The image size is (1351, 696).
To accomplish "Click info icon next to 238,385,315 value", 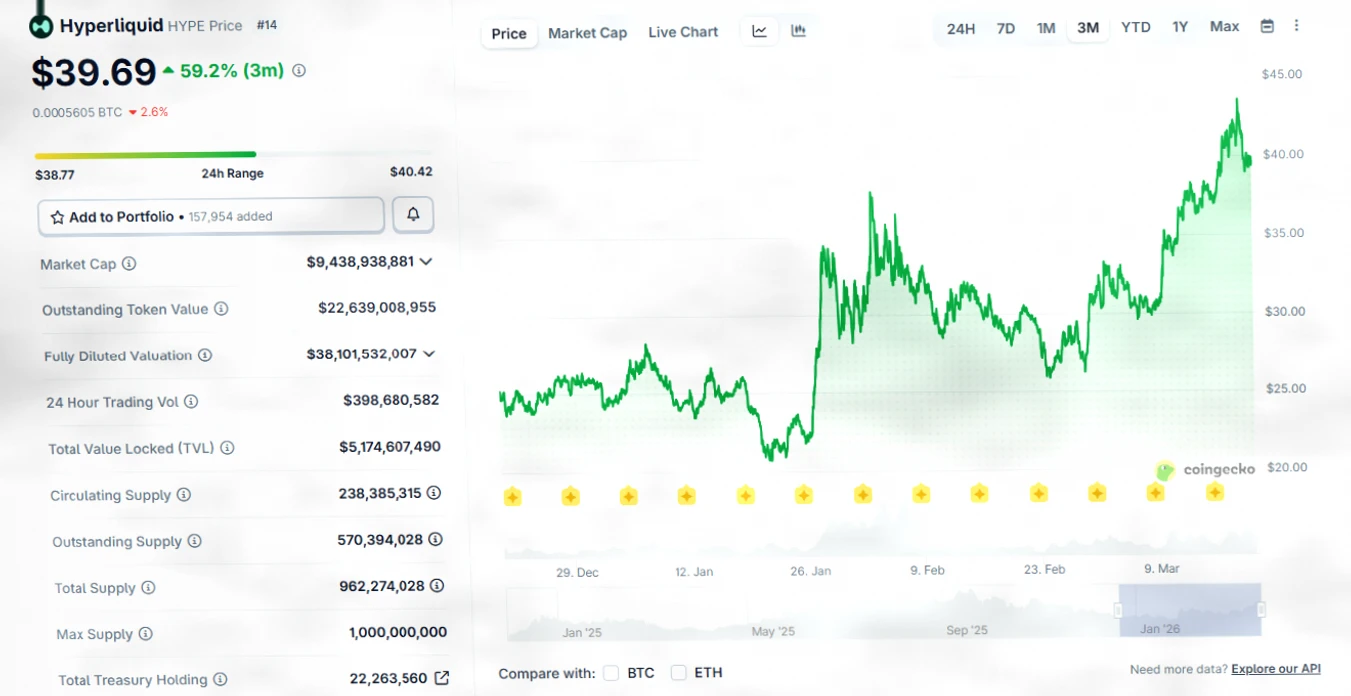I will point(434,493).
